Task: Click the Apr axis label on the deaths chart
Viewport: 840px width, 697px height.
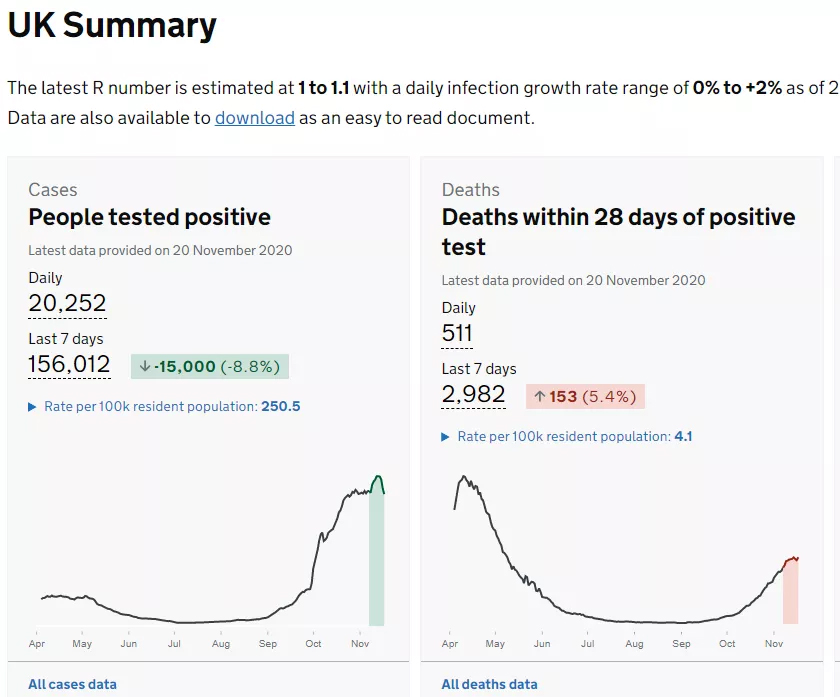Action: tap(450, 643)
